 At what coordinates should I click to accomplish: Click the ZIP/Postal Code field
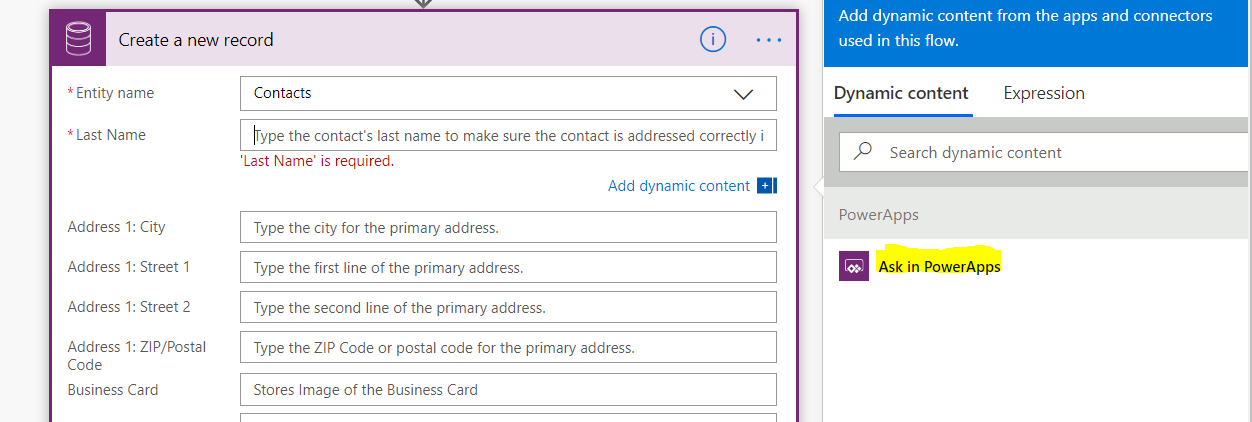[x=508, y=348]
